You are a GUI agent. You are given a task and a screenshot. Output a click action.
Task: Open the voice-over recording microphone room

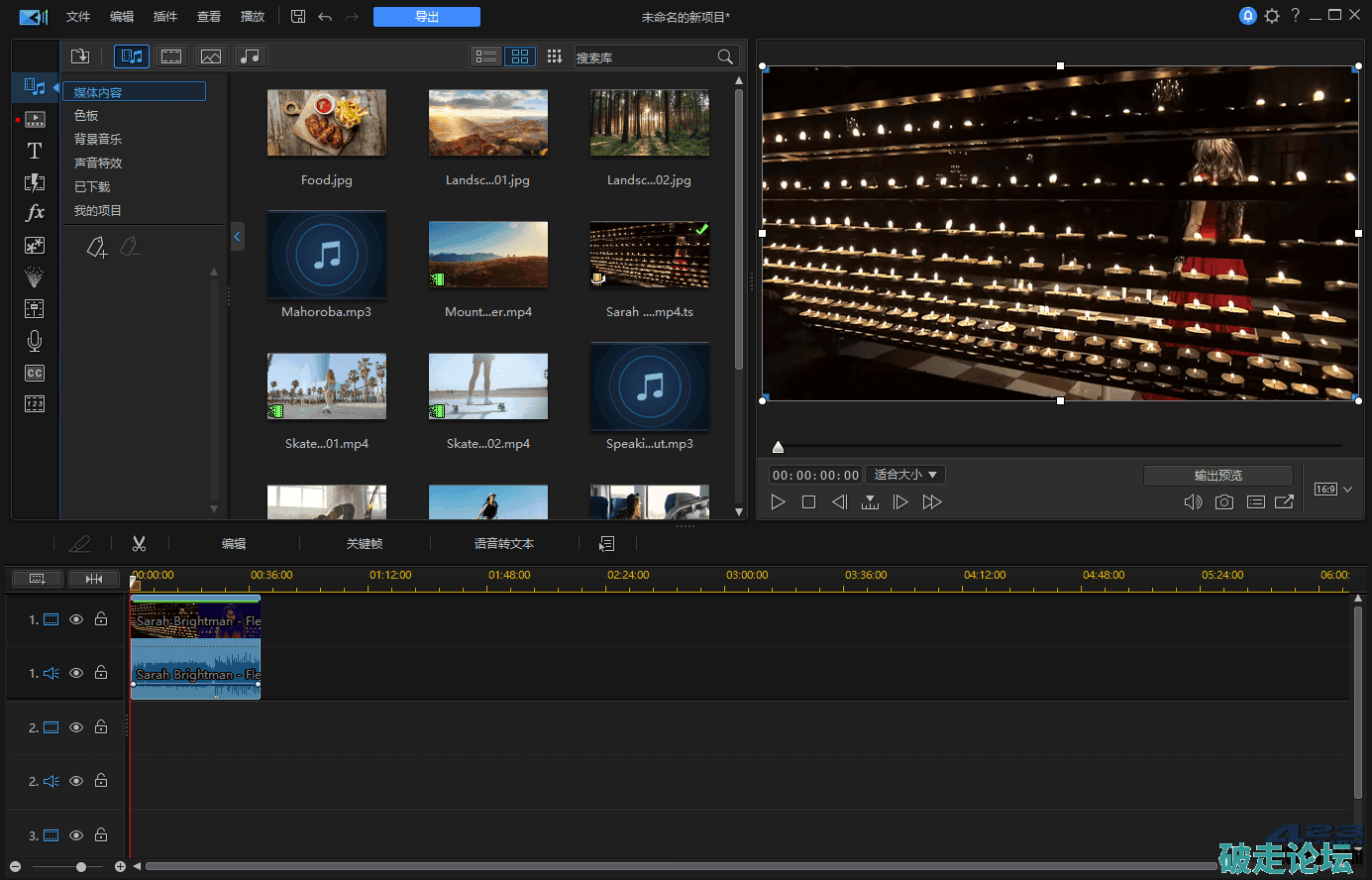pyautogui.click(x=35, y=341)
